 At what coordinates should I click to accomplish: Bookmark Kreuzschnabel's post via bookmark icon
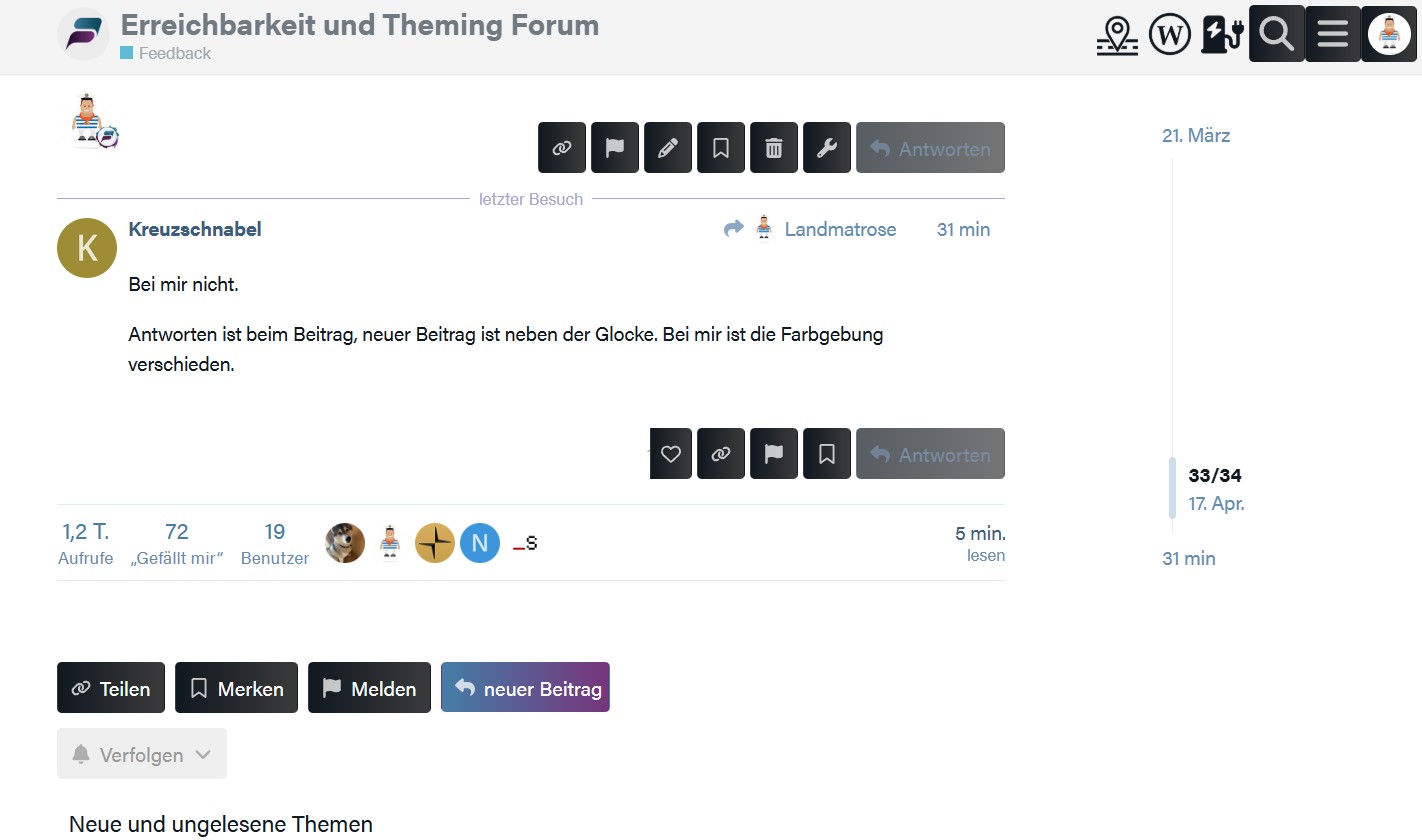[827, 454]
